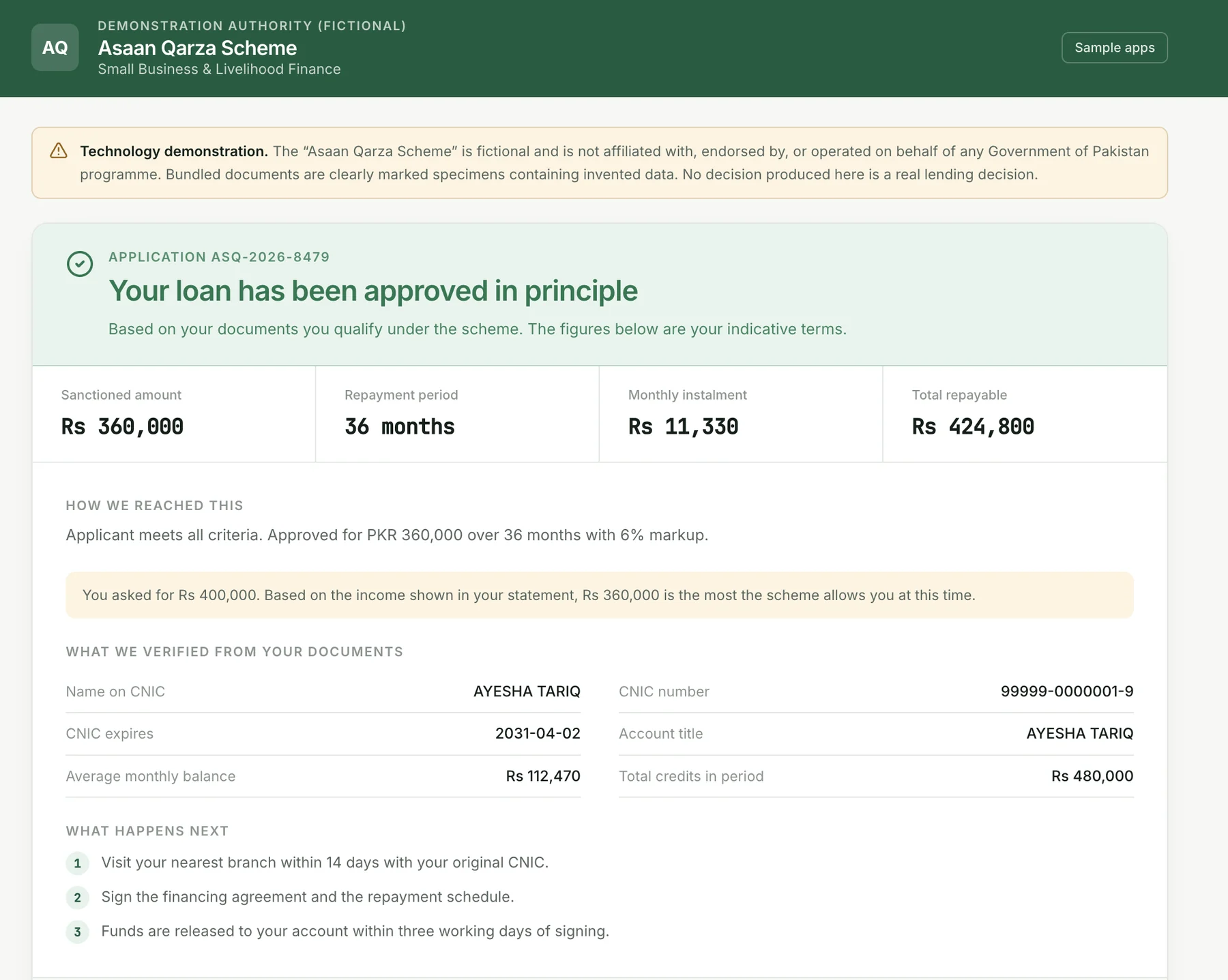1228x980 pixels.
Task: Click the How We Reached This heading
Action: pos(154,505)
